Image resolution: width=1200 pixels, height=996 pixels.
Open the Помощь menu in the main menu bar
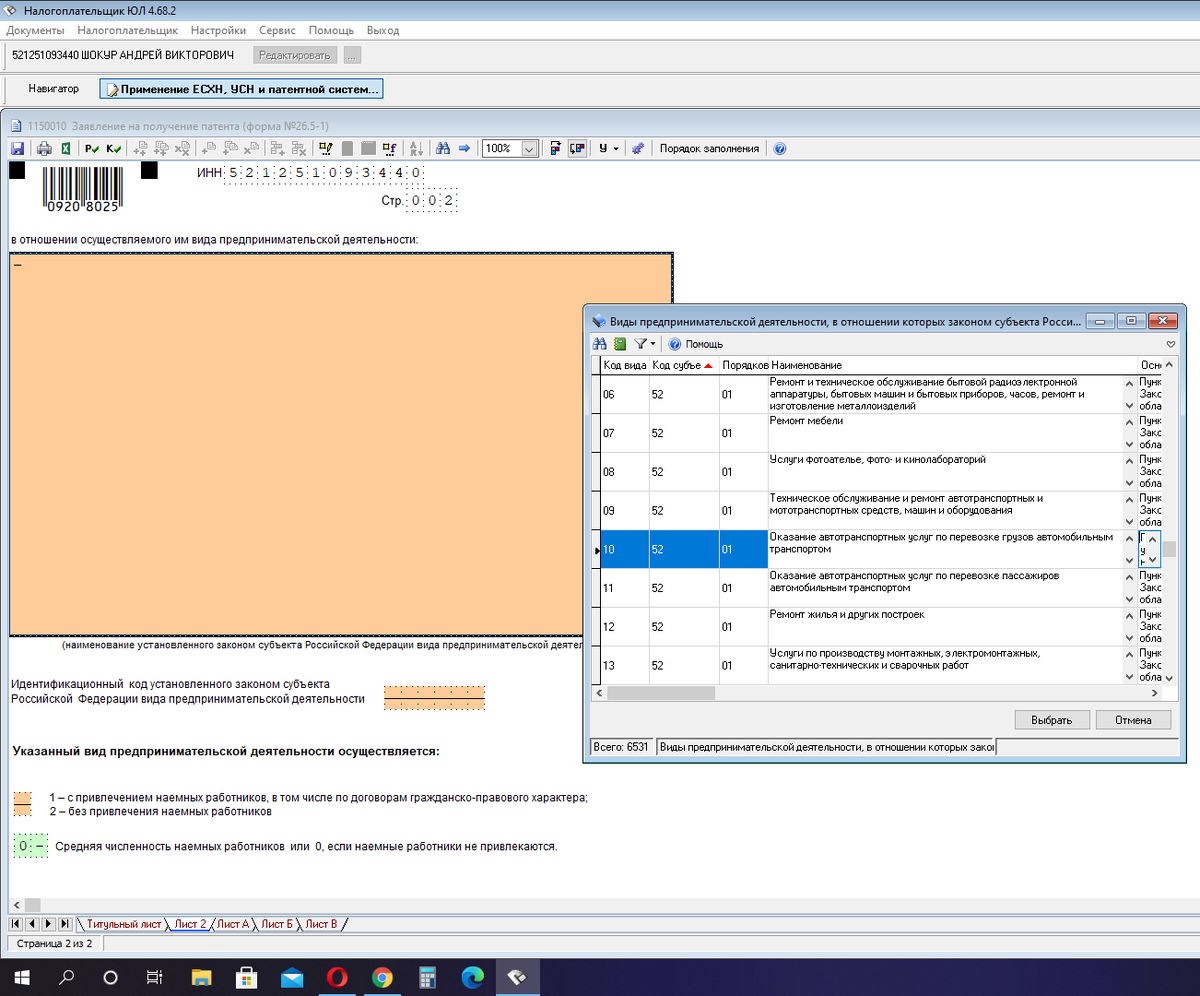[x=331, y=30]
